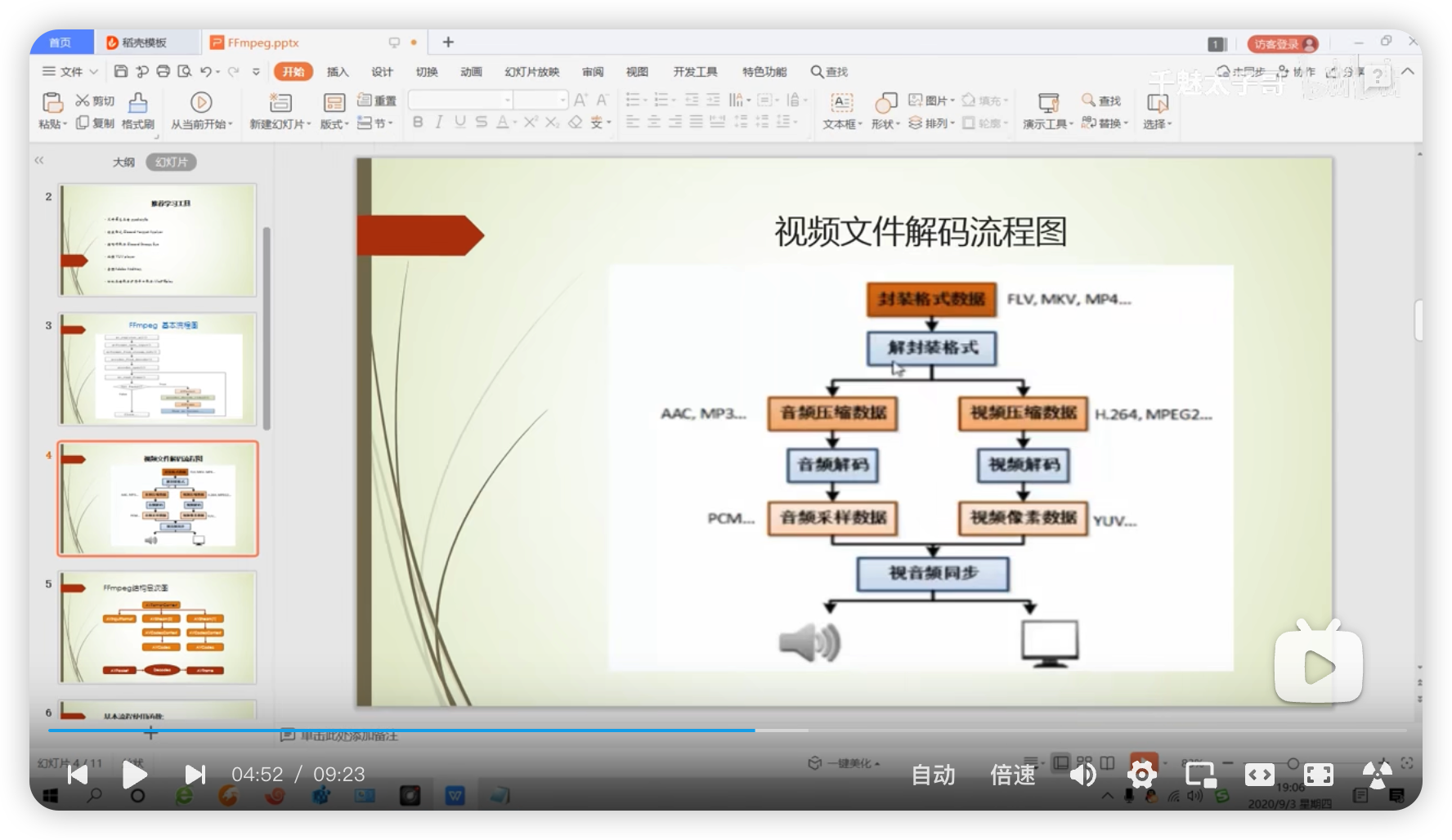Open the font size dropdown
The height and width of the screenshot is (840, 1452).
tap(563, 100)
